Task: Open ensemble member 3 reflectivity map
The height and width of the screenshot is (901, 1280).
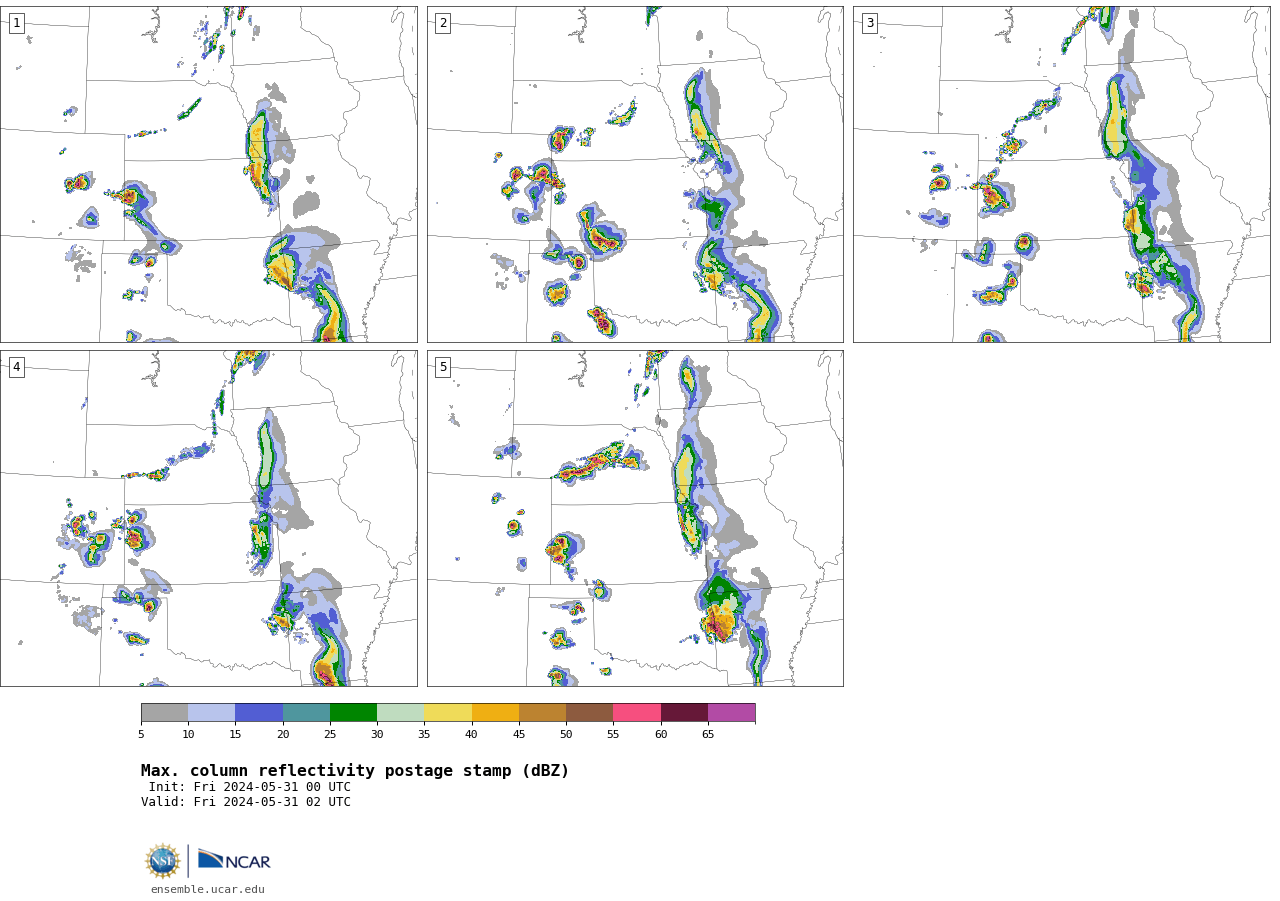Action: click(x=1062, y=174)
